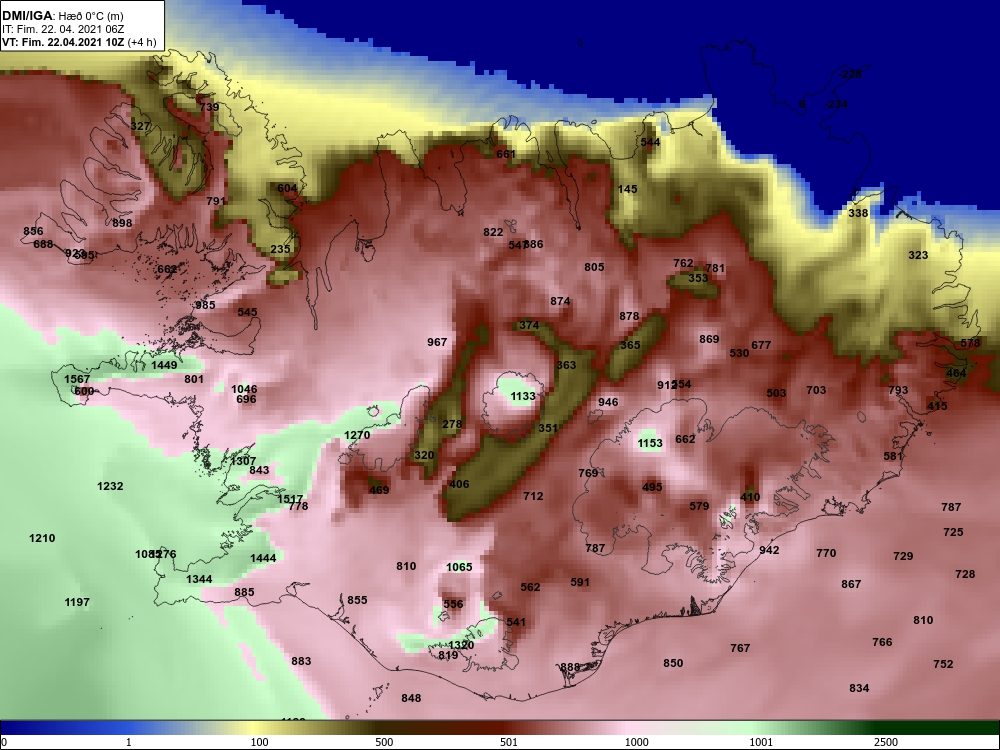
Task: Click the legend label 1000
Action: [636, 742]
